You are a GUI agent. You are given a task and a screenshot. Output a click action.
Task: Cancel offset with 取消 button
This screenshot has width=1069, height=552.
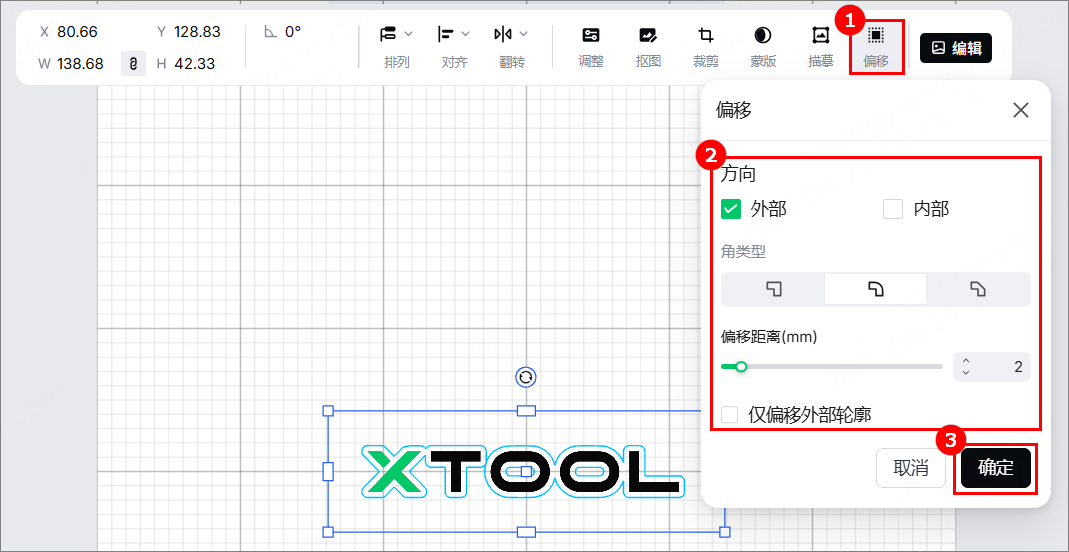(x=911, y=468)
